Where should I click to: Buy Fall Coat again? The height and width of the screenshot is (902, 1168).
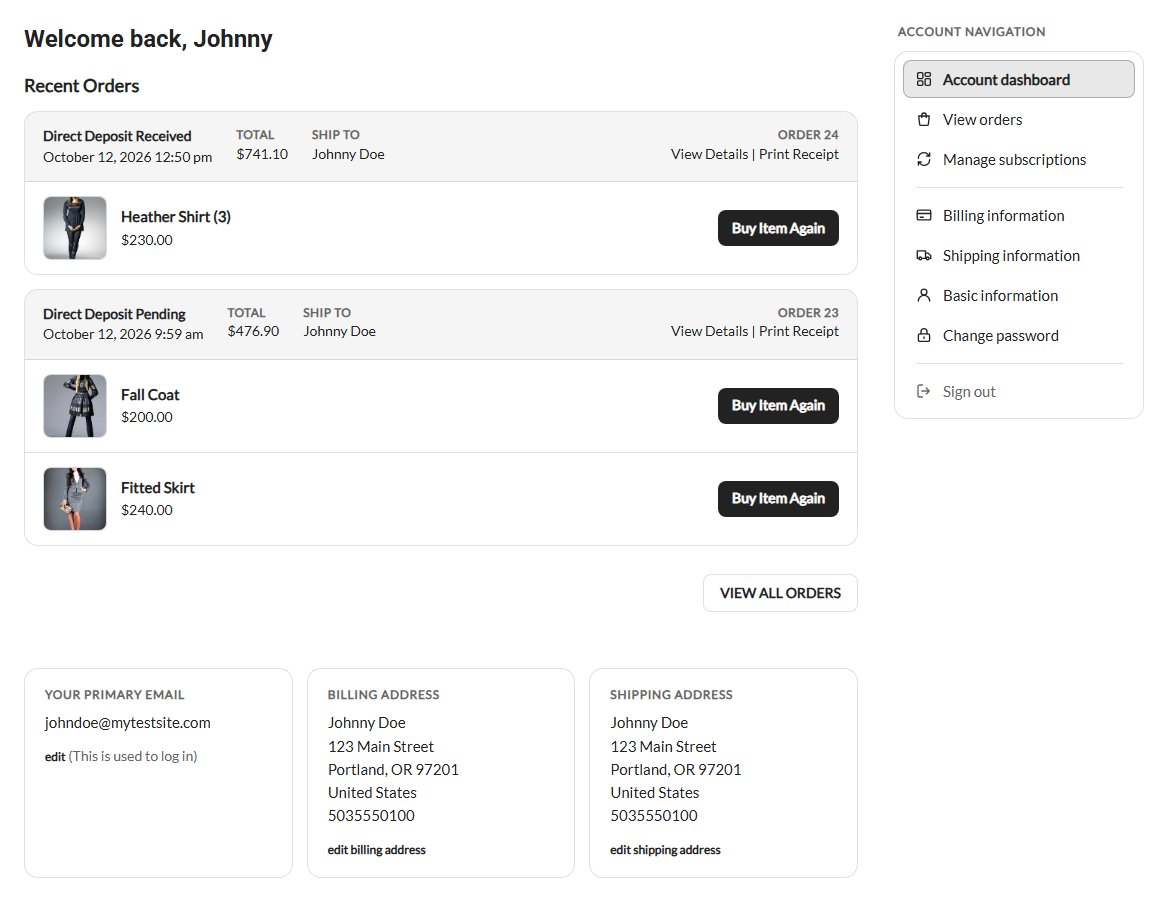tap(778, 405)
